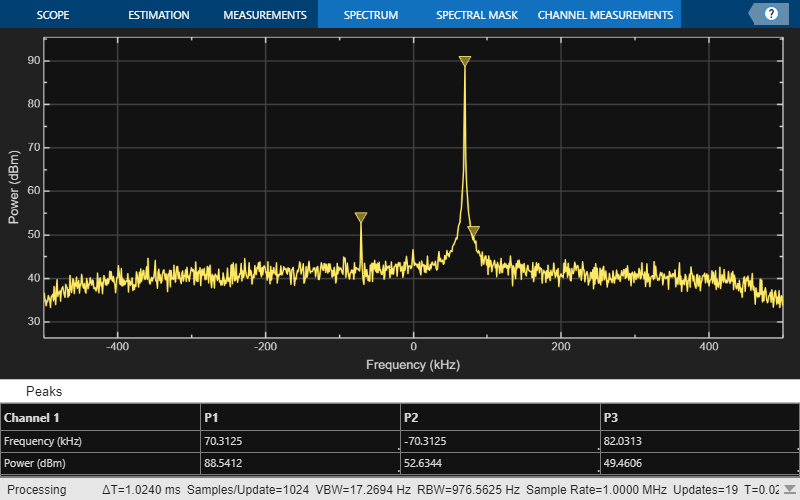Switch to Channel Measurements tab
Image resolution: width=800 pixels, height=500 pixels.
pos(605,15)
